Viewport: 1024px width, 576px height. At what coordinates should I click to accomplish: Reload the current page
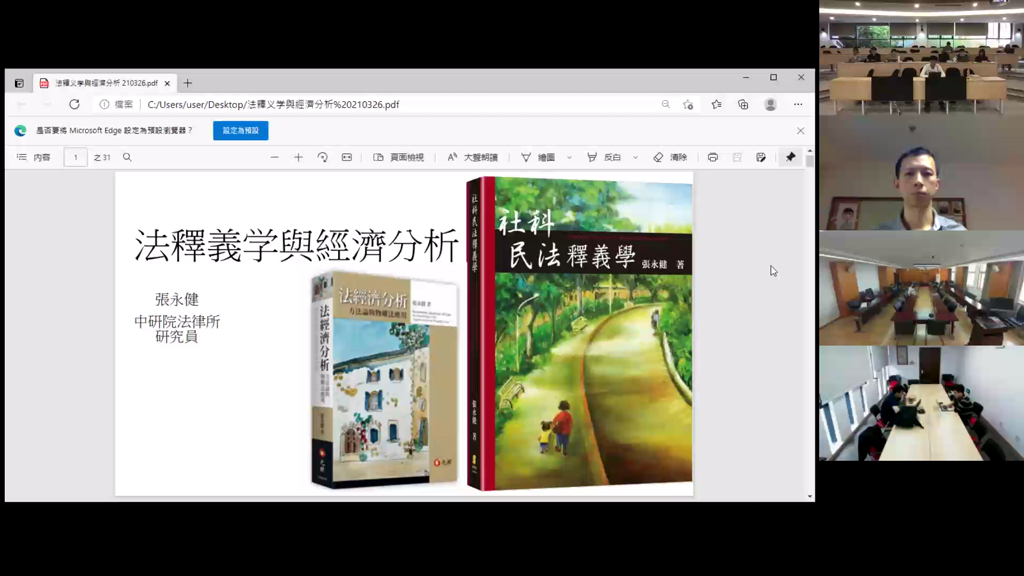coord(74,104)
